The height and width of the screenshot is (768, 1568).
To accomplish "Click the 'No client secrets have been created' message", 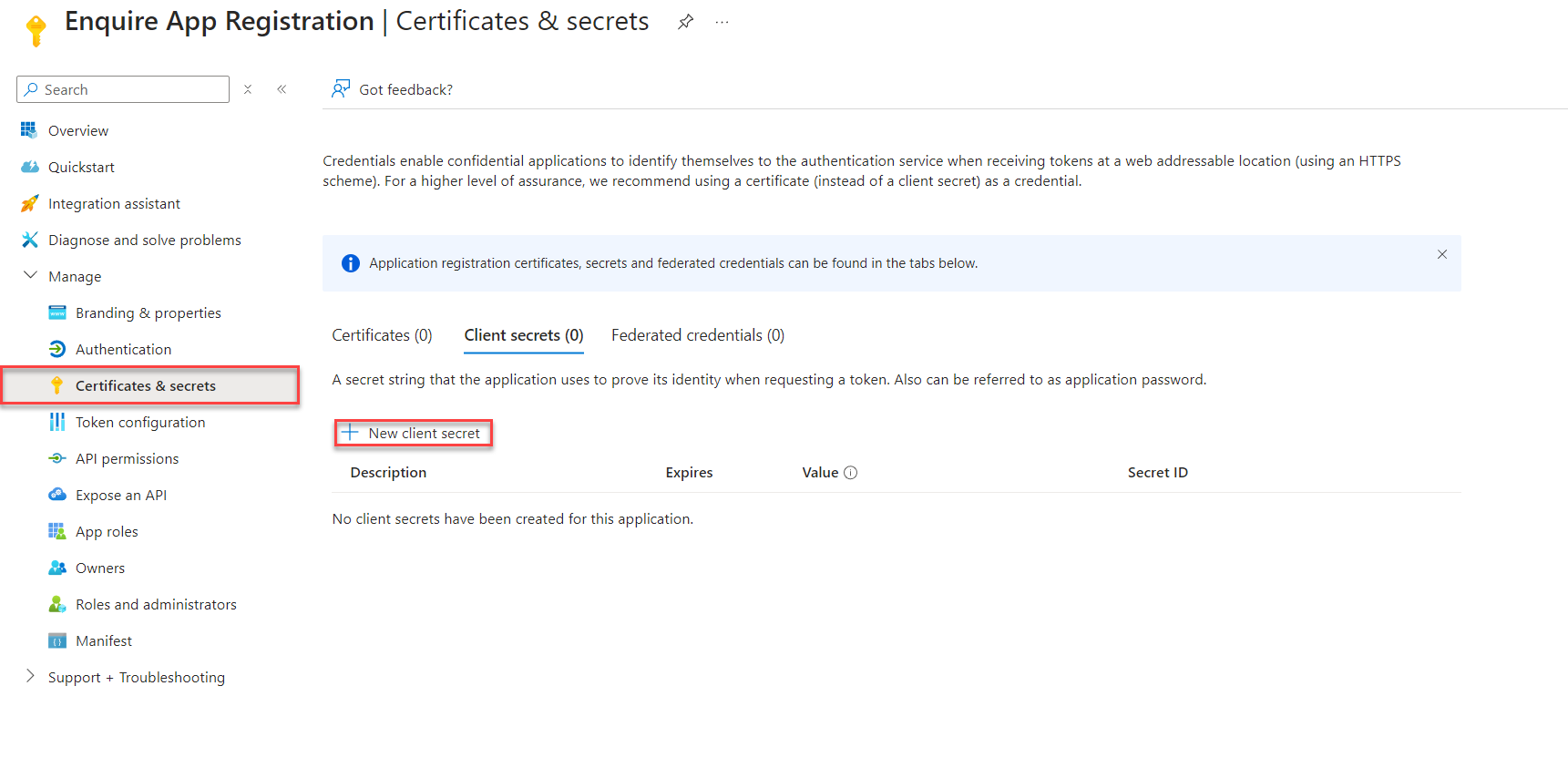I will tap(512, 519).
